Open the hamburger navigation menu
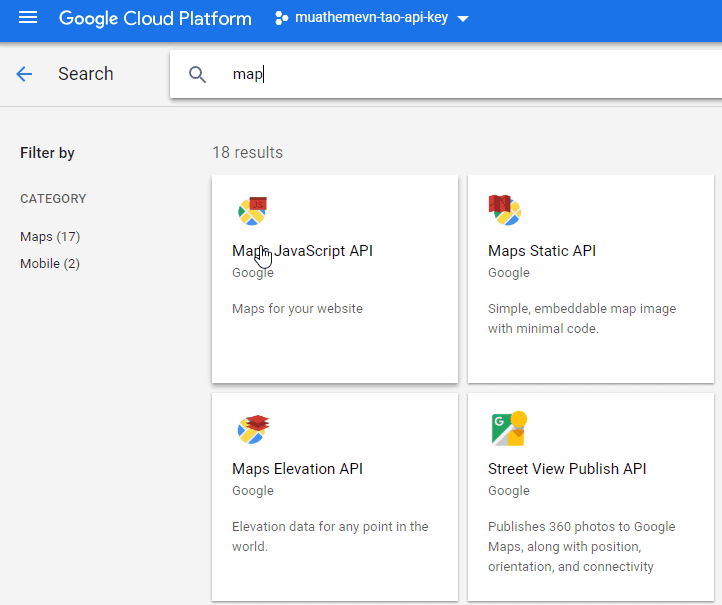This screenshot has width=722, height=605. click(28, 18)
